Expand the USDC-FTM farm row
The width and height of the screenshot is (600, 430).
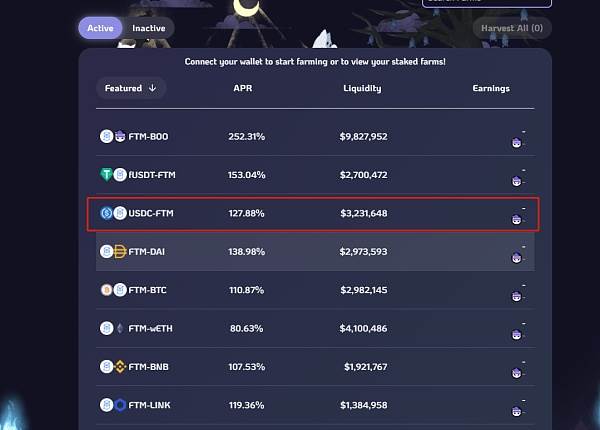pyautogui.click(x=315, y=213)
